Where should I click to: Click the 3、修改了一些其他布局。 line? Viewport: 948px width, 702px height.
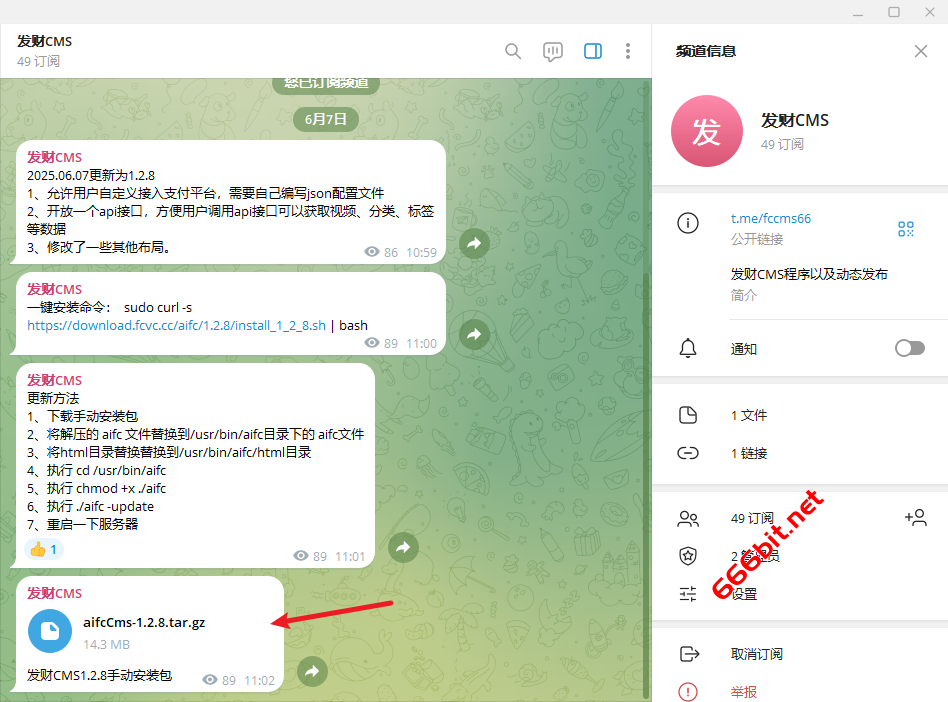[x=99, y=247]
